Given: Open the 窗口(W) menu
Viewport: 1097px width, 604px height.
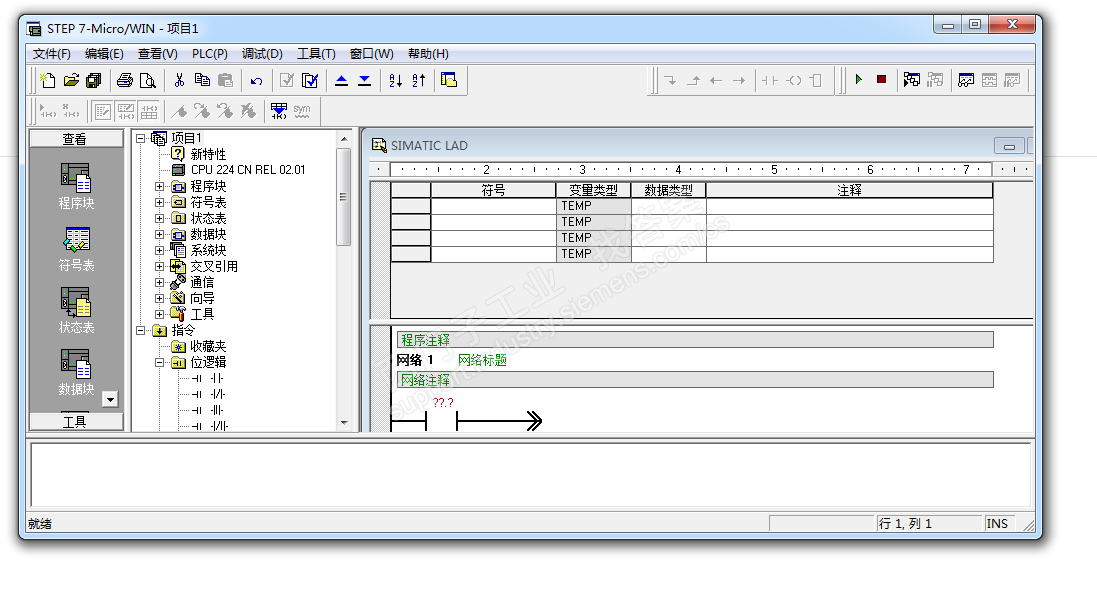Looking at the screenshot, I should tap(371, 54).
